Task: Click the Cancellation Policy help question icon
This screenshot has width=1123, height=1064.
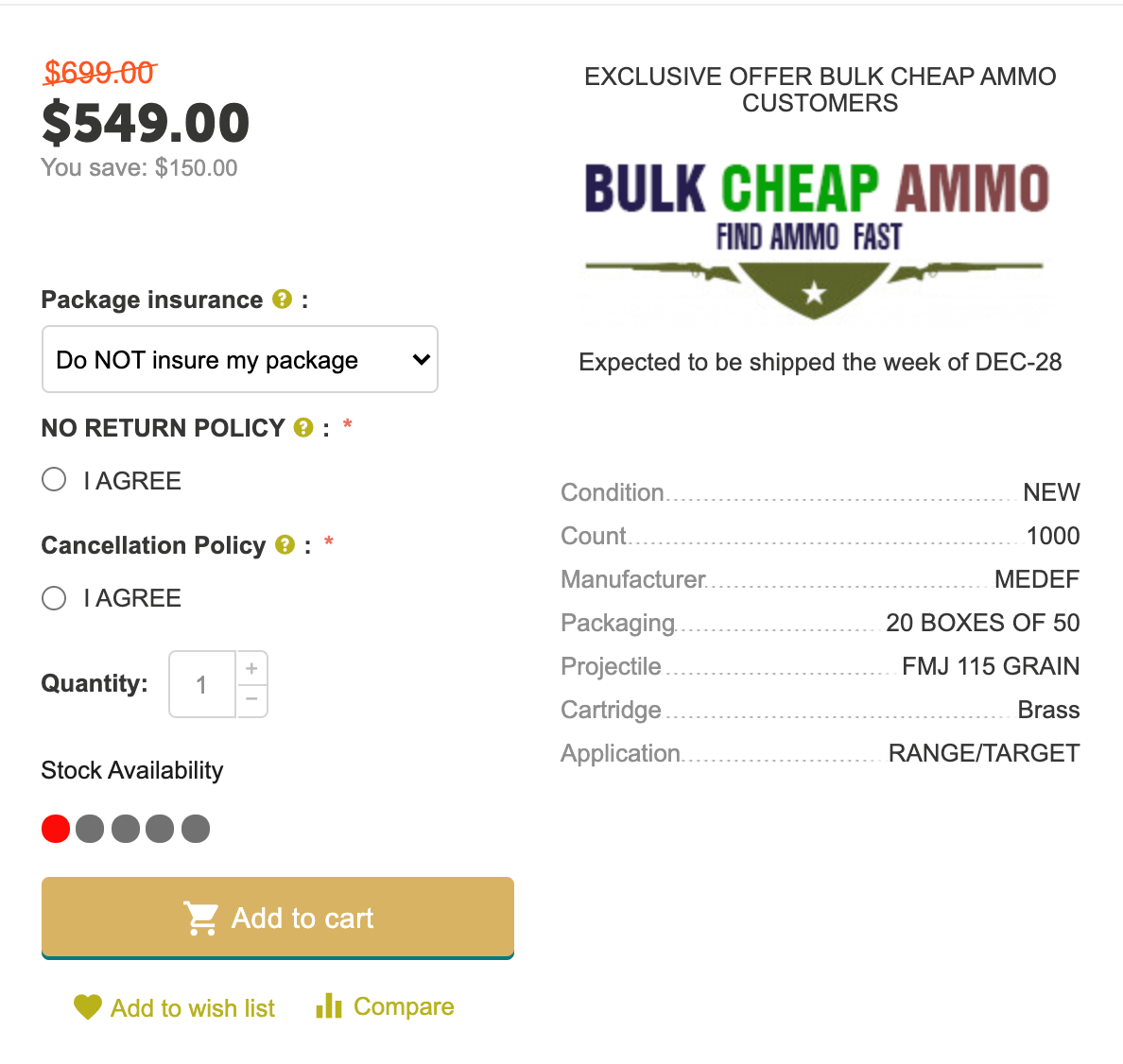Action: tap(285, 545)
